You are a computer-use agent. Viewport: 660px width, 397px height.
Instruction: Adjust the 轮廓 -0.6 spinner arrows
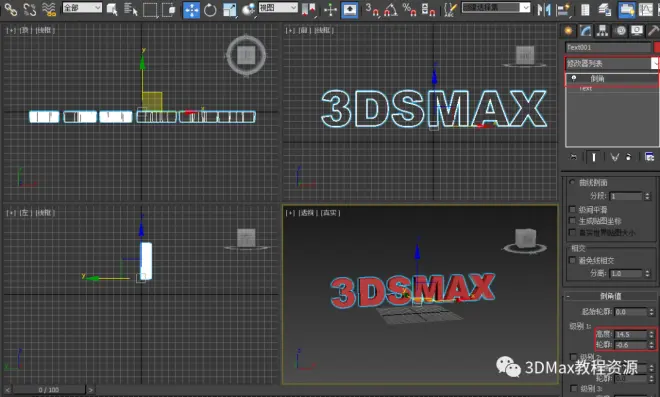point(652,345)
